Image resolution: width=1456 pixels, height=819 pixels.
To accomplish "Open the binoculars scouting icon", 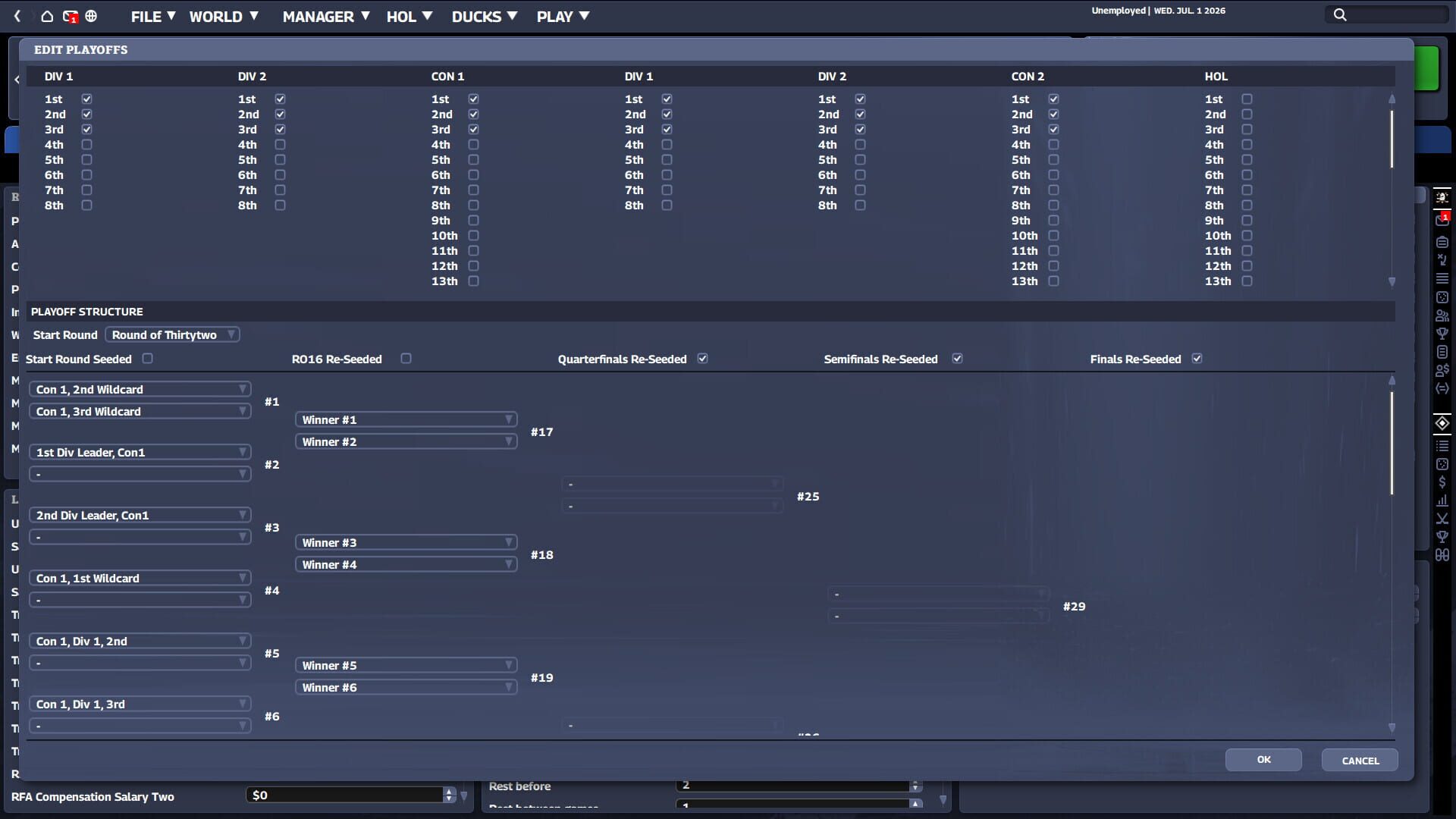I will point(1442,555).
